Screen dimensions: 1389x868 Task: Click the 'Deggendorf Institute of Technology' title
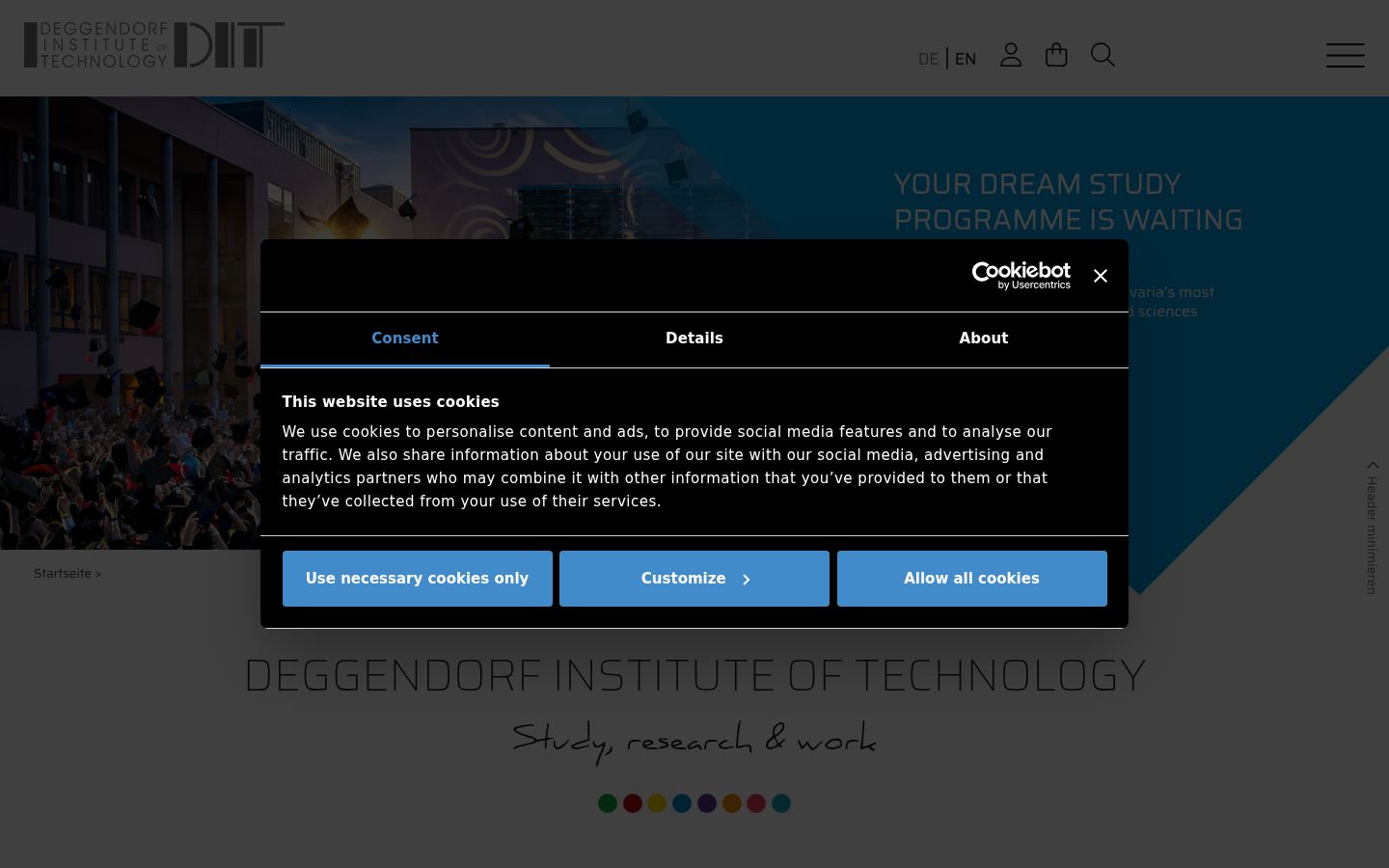(694, 675)
